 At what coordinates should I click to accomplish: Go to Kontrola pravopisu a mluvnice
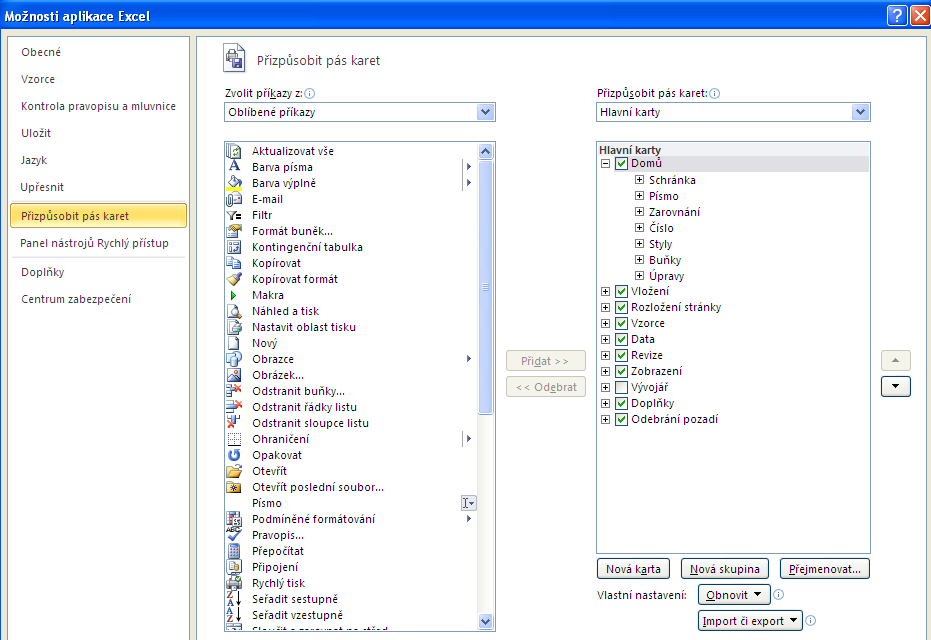click(99, 106)
